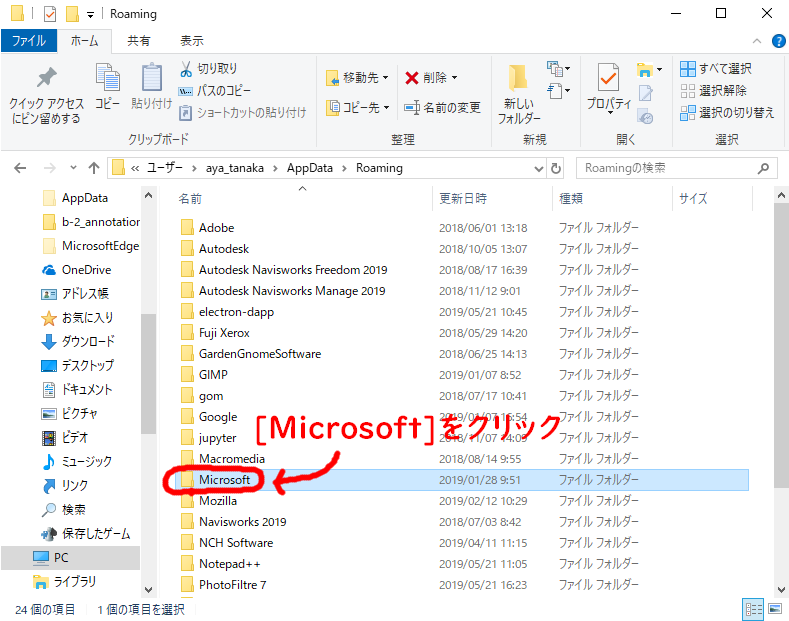Viewport: 789px width, 621px height.
Task: Click the Forward navigation arrow
Action: pos(49,168)
